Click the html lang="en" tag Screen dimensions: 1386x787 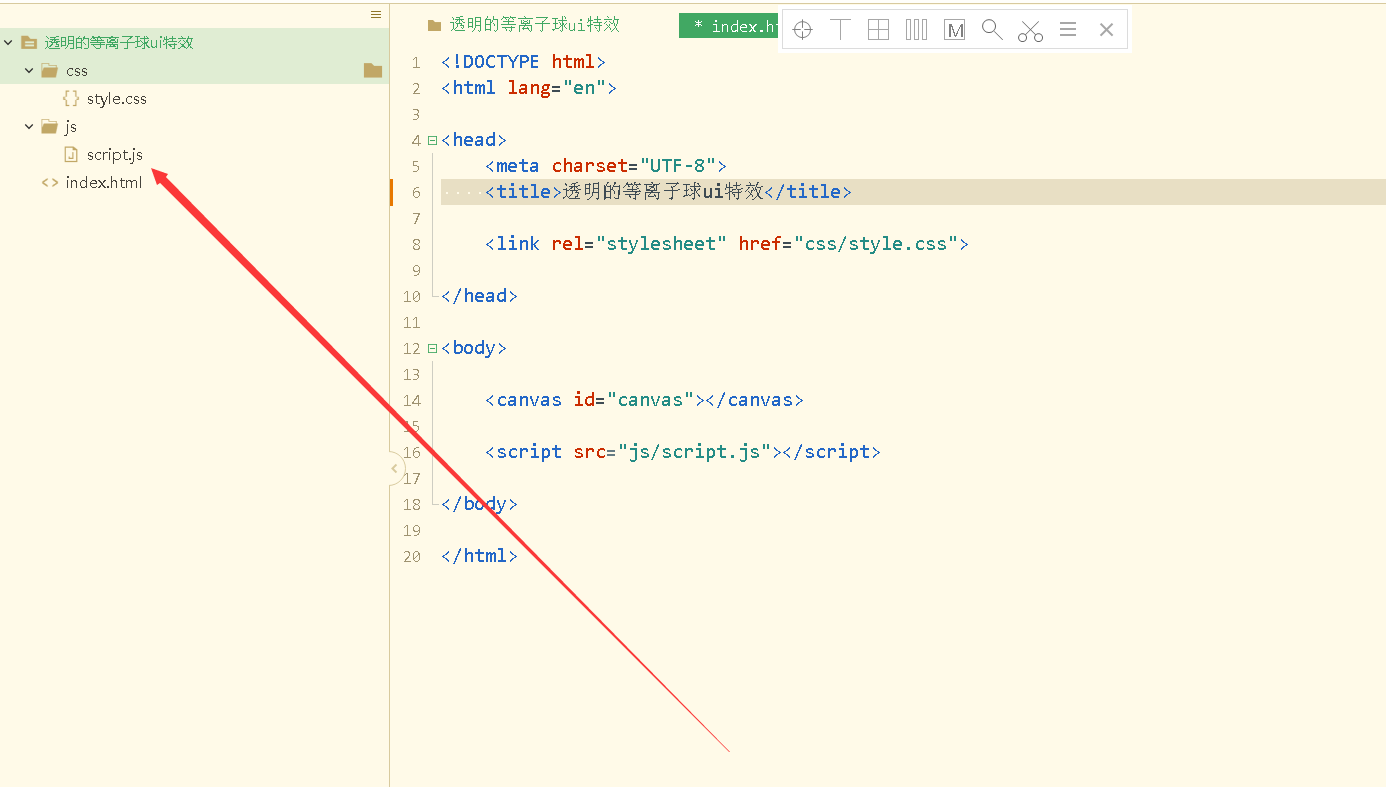click(x=529, y=88)
